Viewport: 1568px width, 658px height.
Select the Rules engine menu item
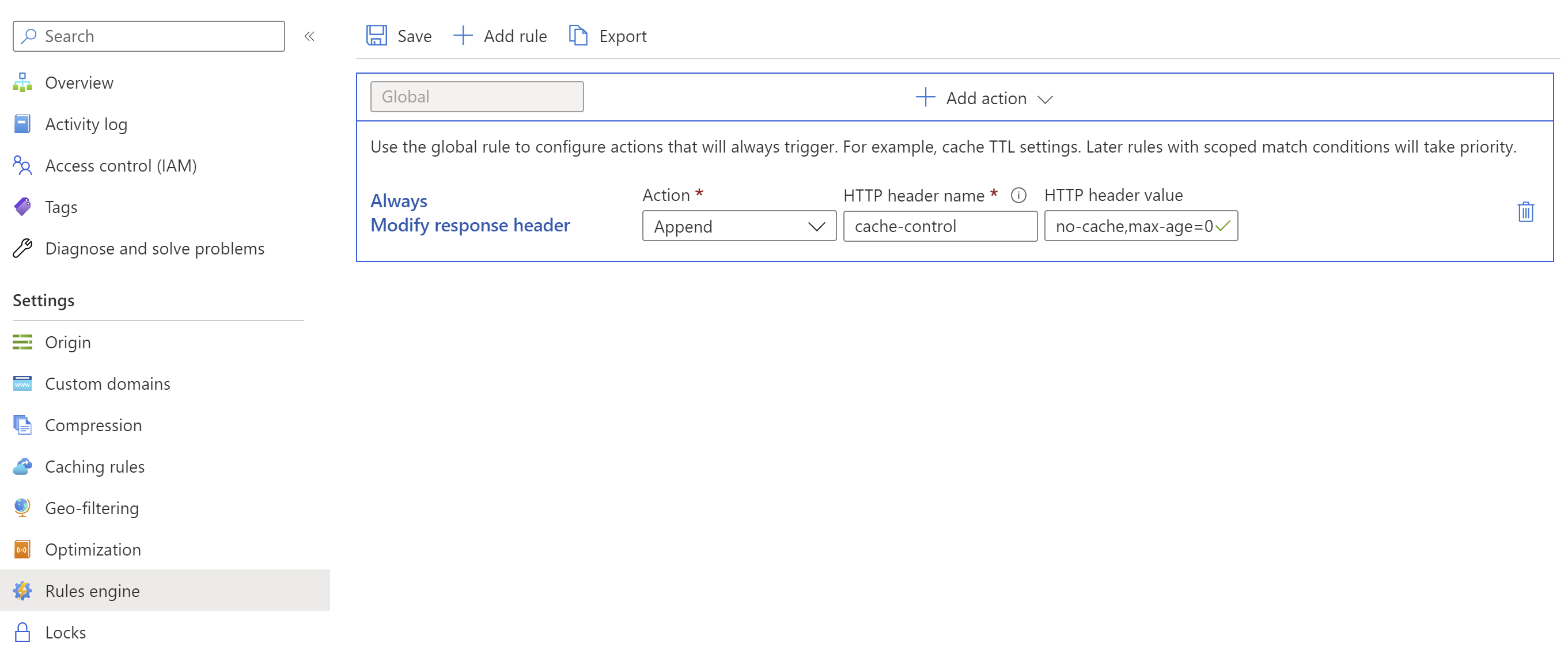coord(165,591)
